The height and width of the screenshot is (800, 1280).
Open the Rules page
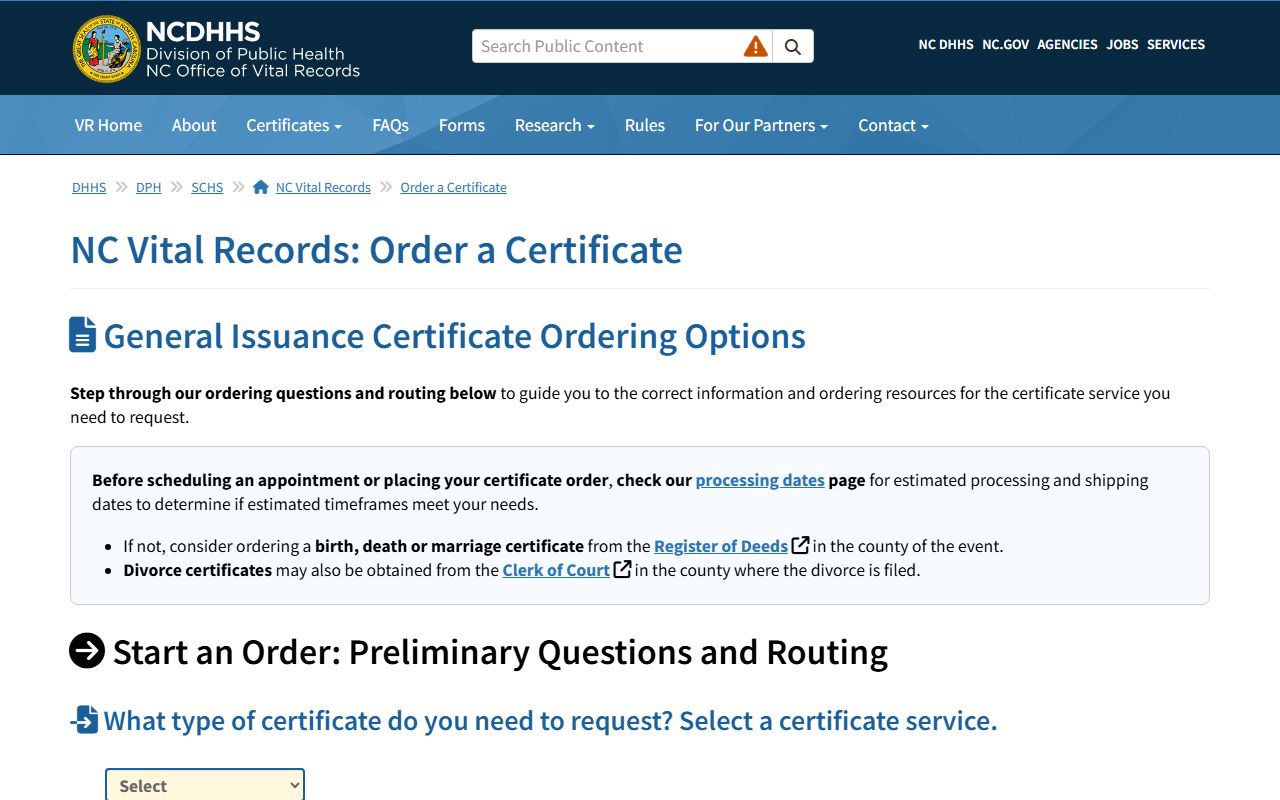coord(645,125)
